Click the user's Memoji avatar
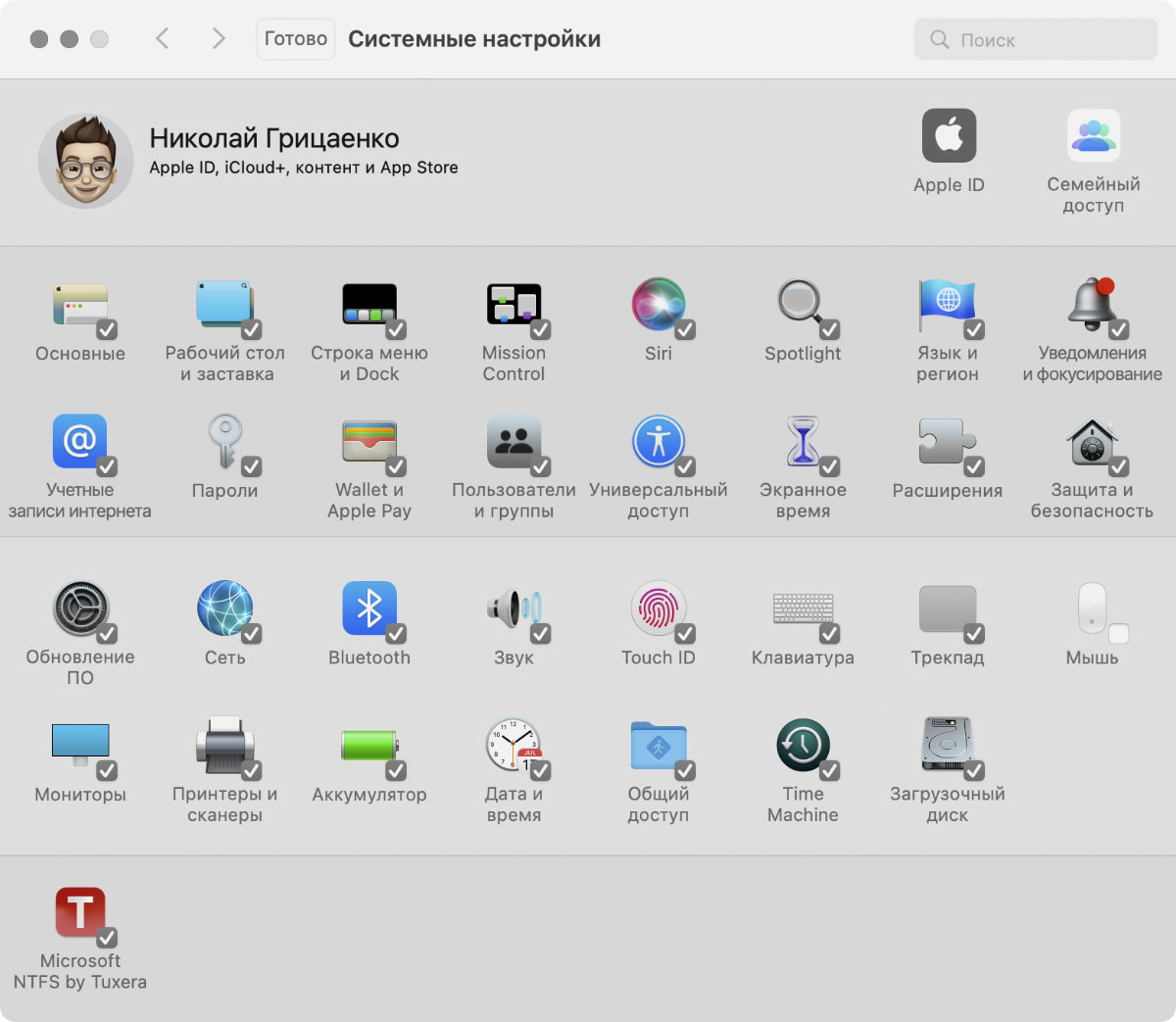 [x=86, y=162]
